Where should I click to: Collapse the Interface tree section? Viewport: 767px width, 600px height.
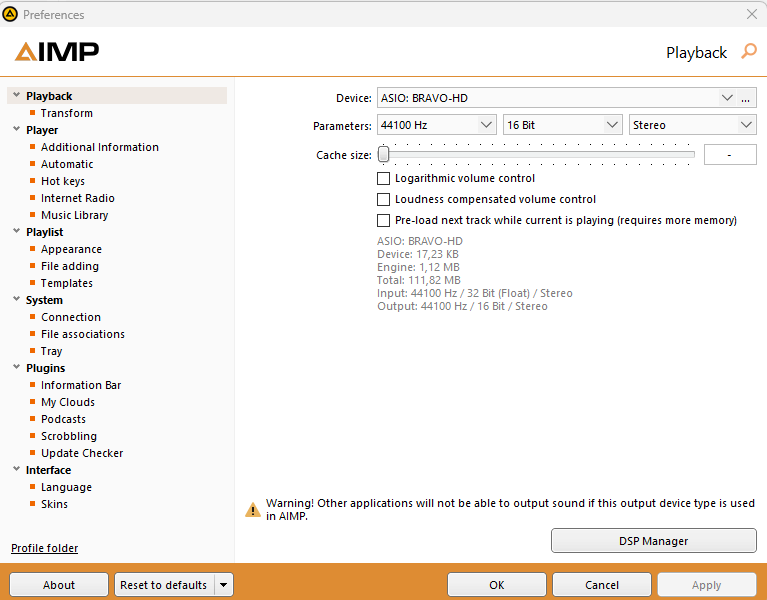pyautogui.click(x=17, y=469)
